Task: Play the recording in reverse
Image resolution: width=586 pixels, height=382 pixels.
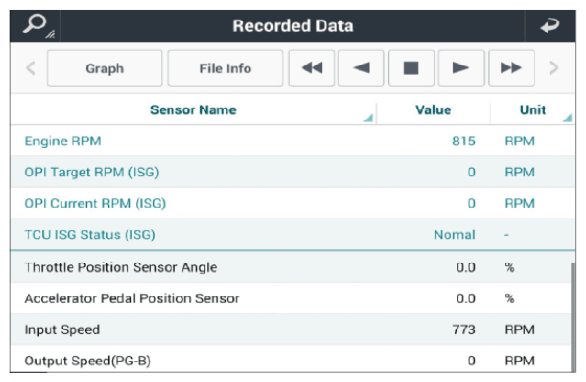Action: tap(361, 68)
